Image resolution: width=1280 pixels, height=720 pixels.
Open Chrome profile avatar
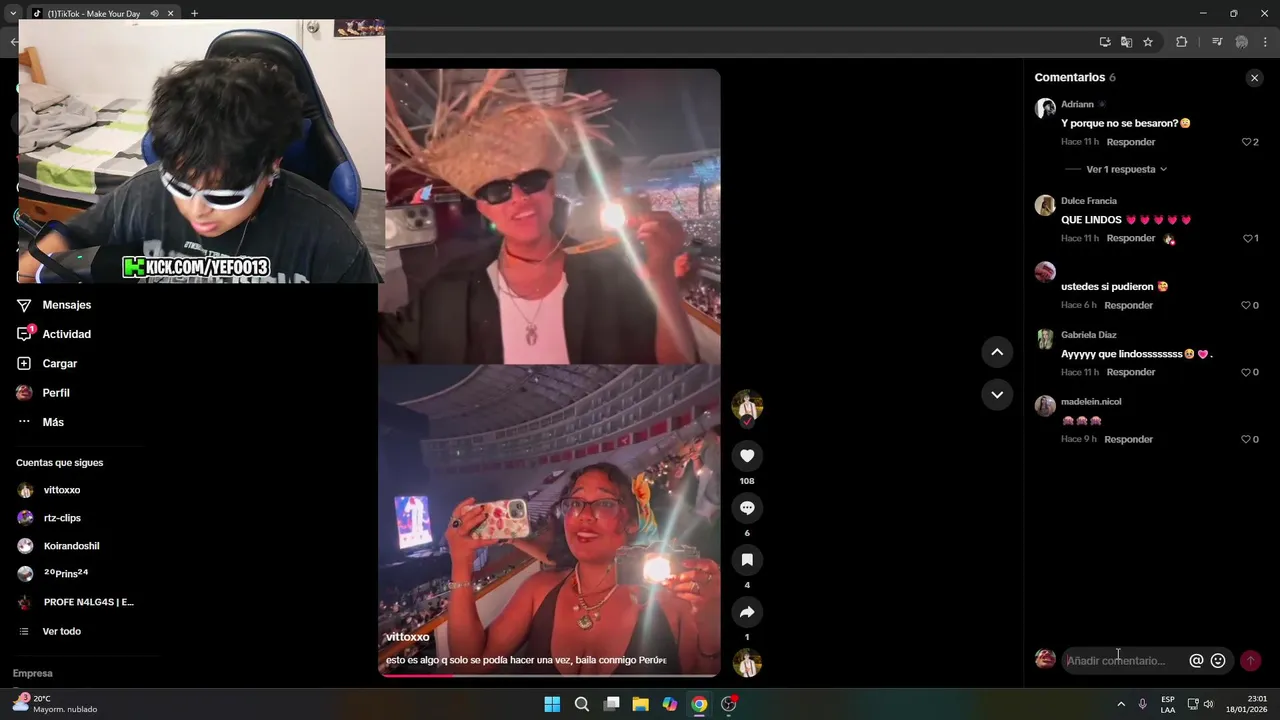tap(1242, 42)
